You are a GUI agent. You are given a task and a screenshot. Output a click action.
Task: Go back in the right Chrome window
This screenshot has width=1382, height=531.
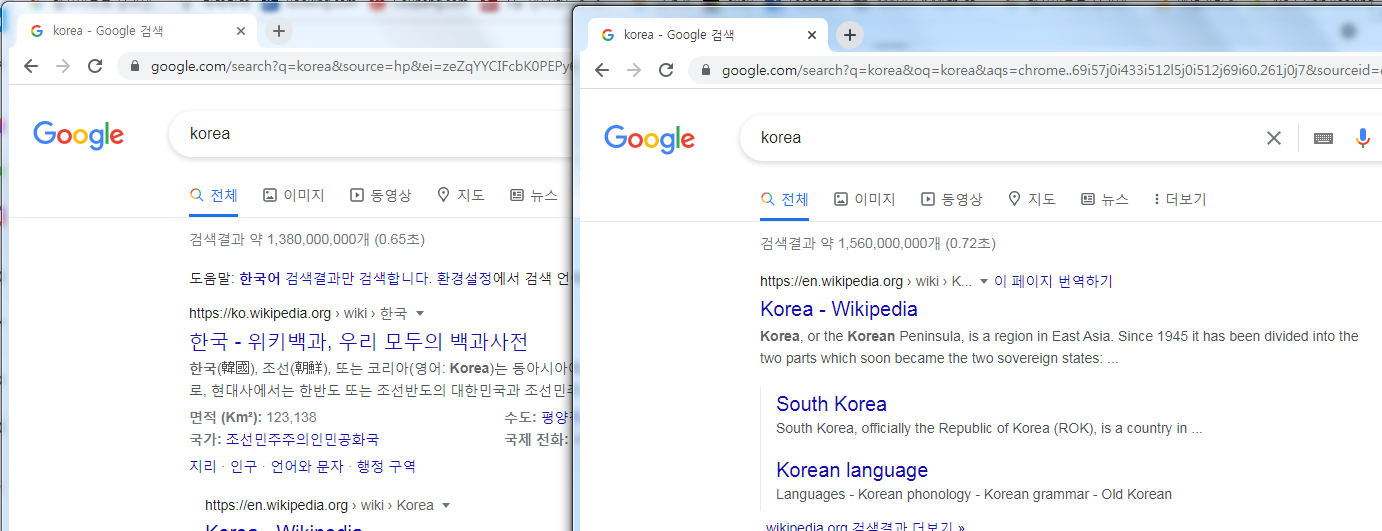[x=602, y=70]
